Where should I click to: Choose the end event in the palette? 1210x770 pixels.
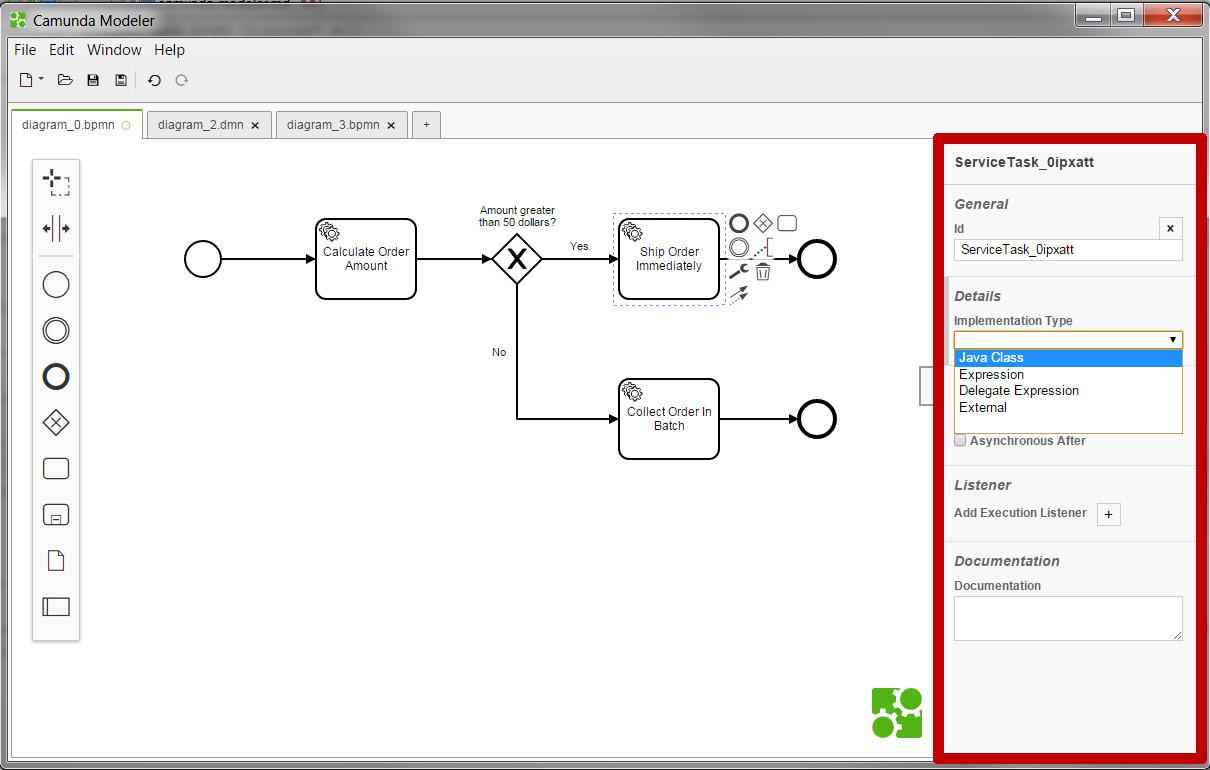(56, 377)
